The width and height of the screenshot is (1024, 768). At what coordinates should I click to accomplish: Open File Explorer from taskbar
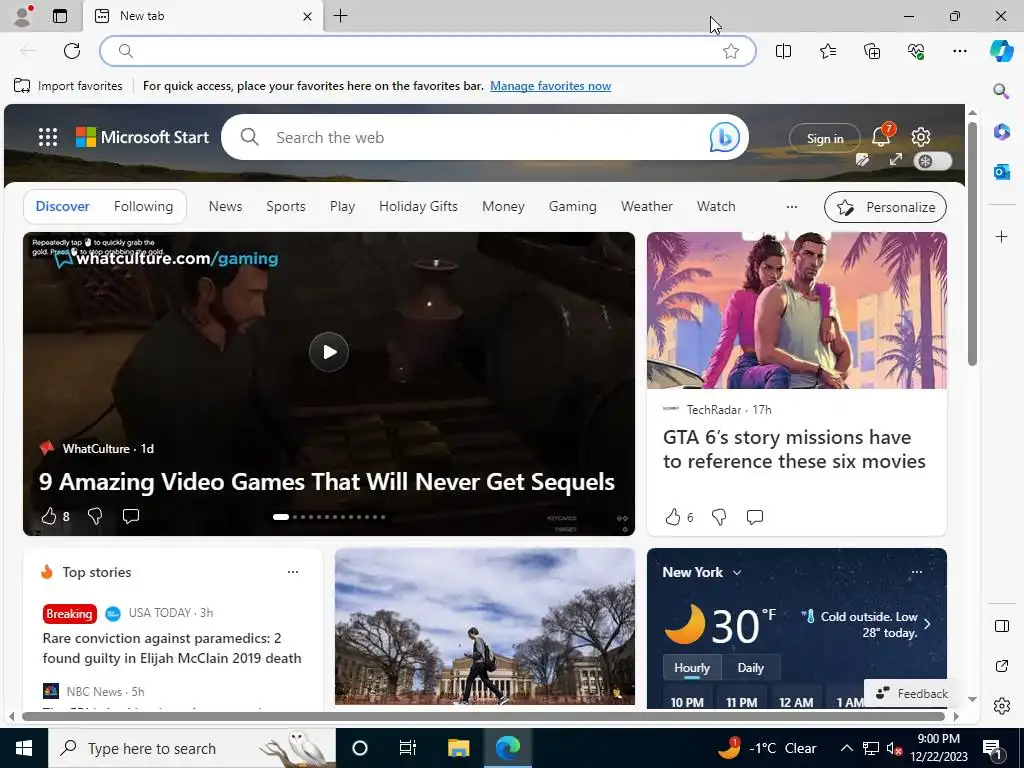tap(458, 748)
